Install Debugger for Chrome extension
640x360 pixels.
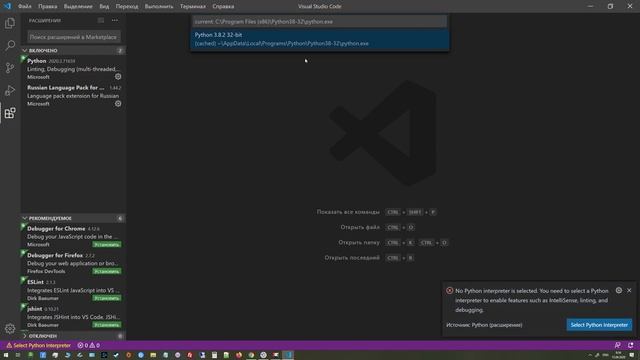[107, 244]
